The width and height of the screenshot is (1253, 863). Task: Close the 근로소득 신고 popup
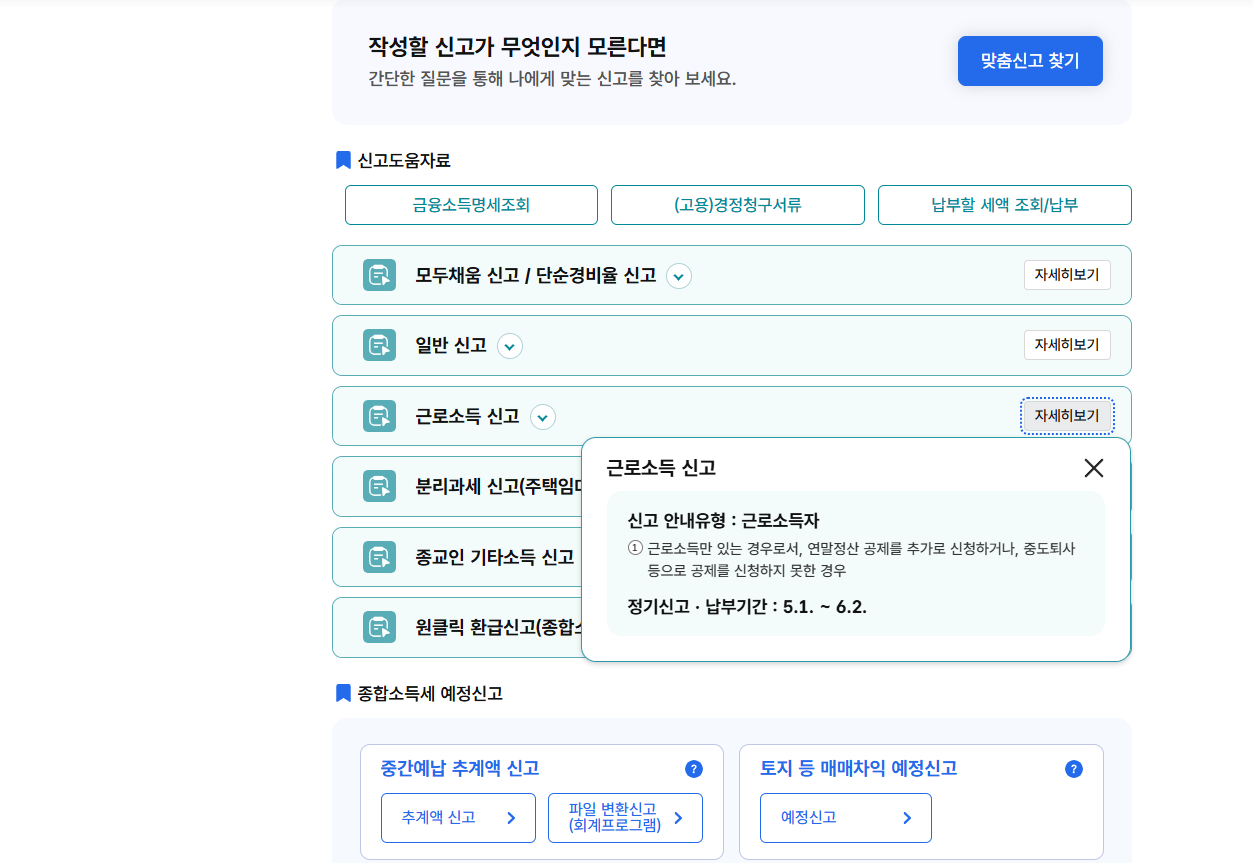point(1094,468)
